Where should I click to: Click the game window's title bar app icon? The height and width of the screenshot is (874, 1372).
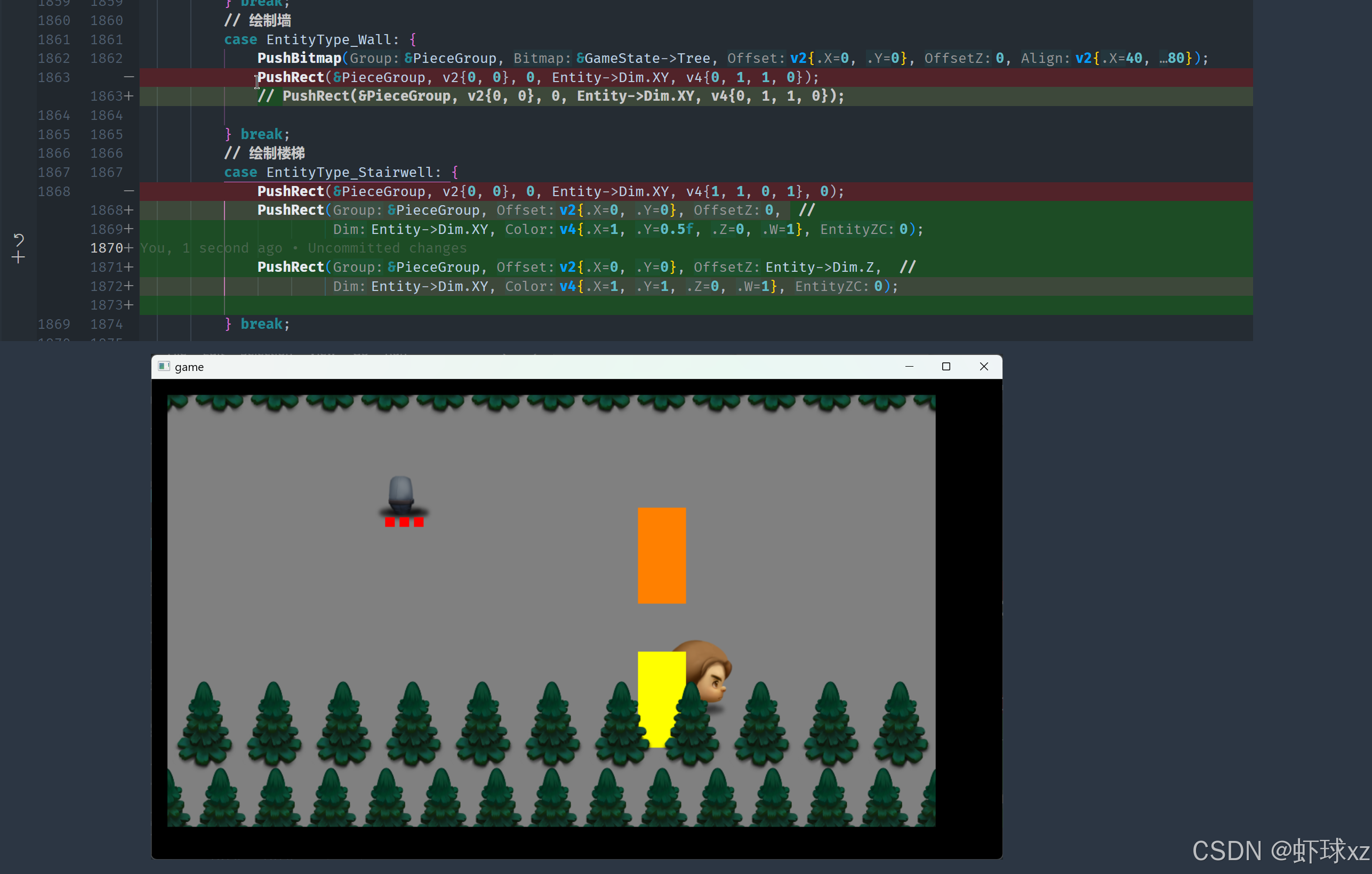coord(164,366)
